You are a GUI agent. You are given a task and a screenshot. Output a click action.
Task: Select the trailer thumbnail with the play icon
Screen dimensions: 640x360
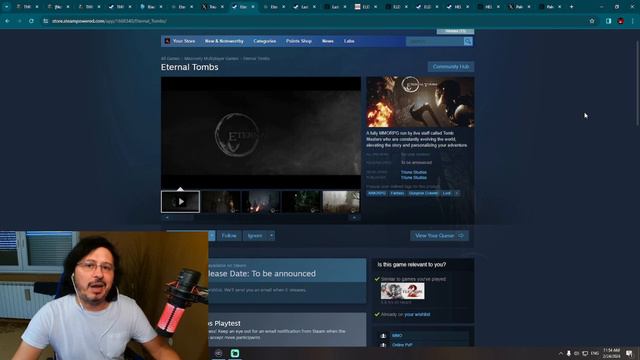coord(180,202)
